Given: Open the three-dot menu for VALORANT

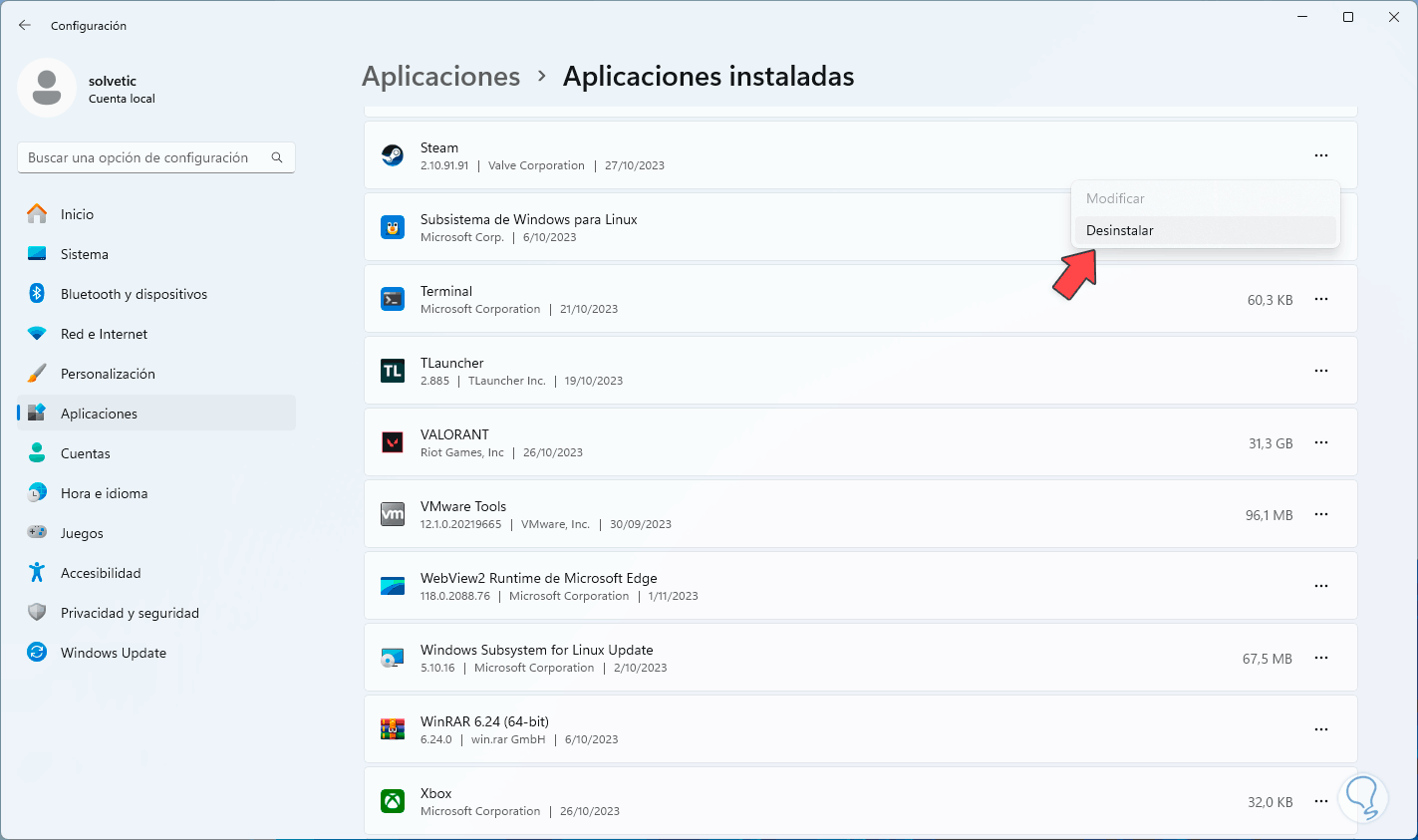Looking at the screenshot, I should click(x=1321, y=442).
